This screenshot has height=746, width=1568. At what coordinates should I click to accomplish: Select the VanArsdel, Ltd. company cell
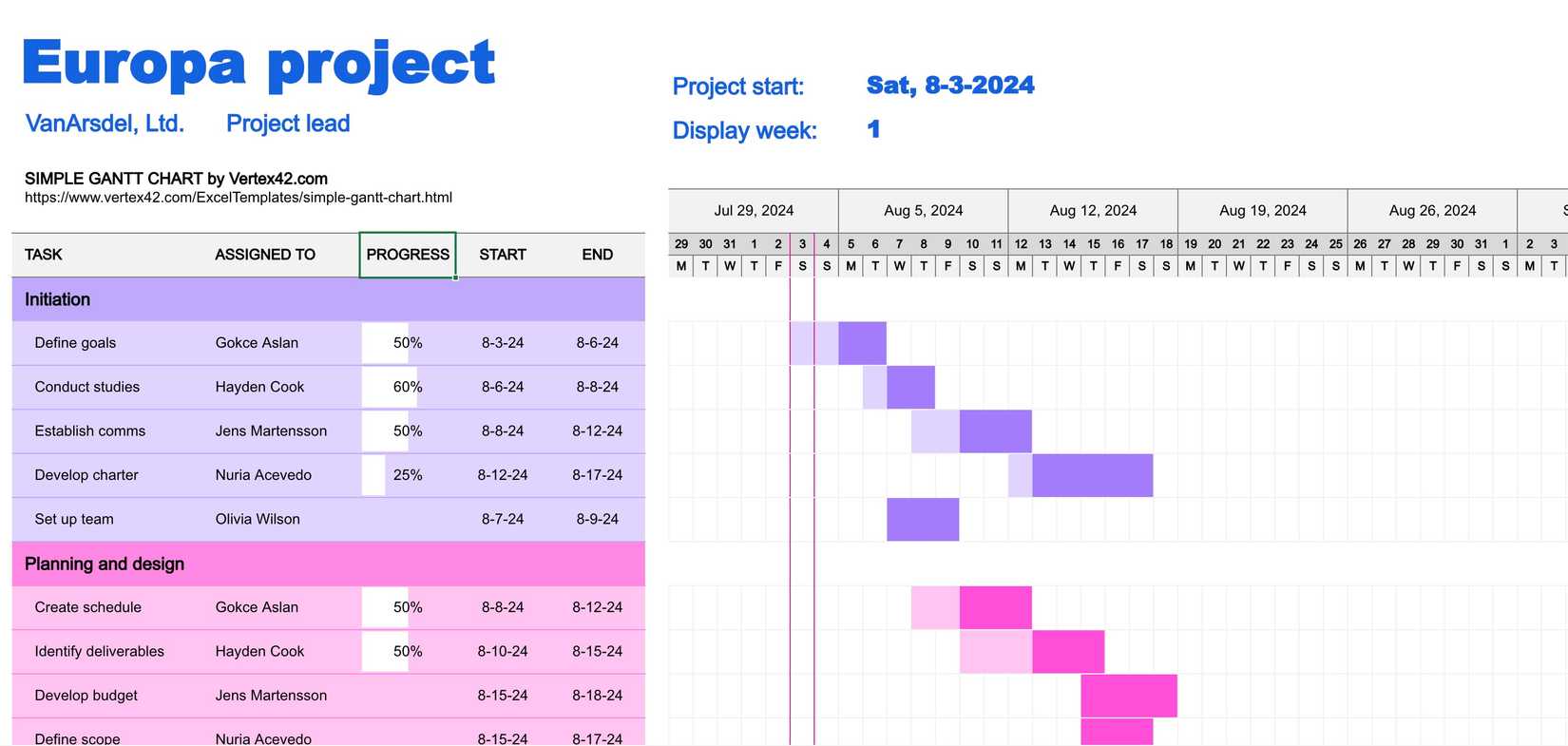click(105, 124)
